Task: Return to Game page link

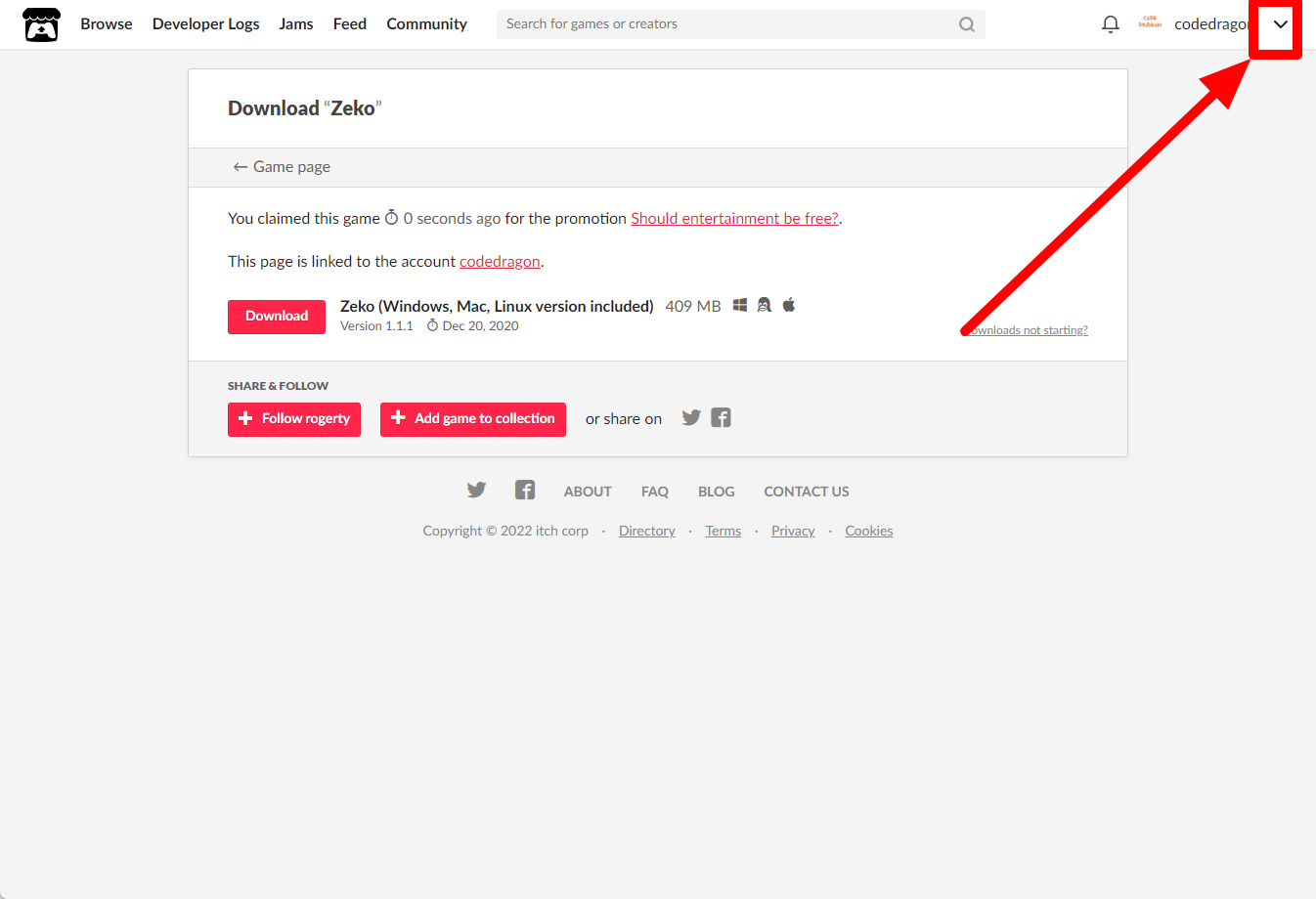Action: click(x=282, y=167)
